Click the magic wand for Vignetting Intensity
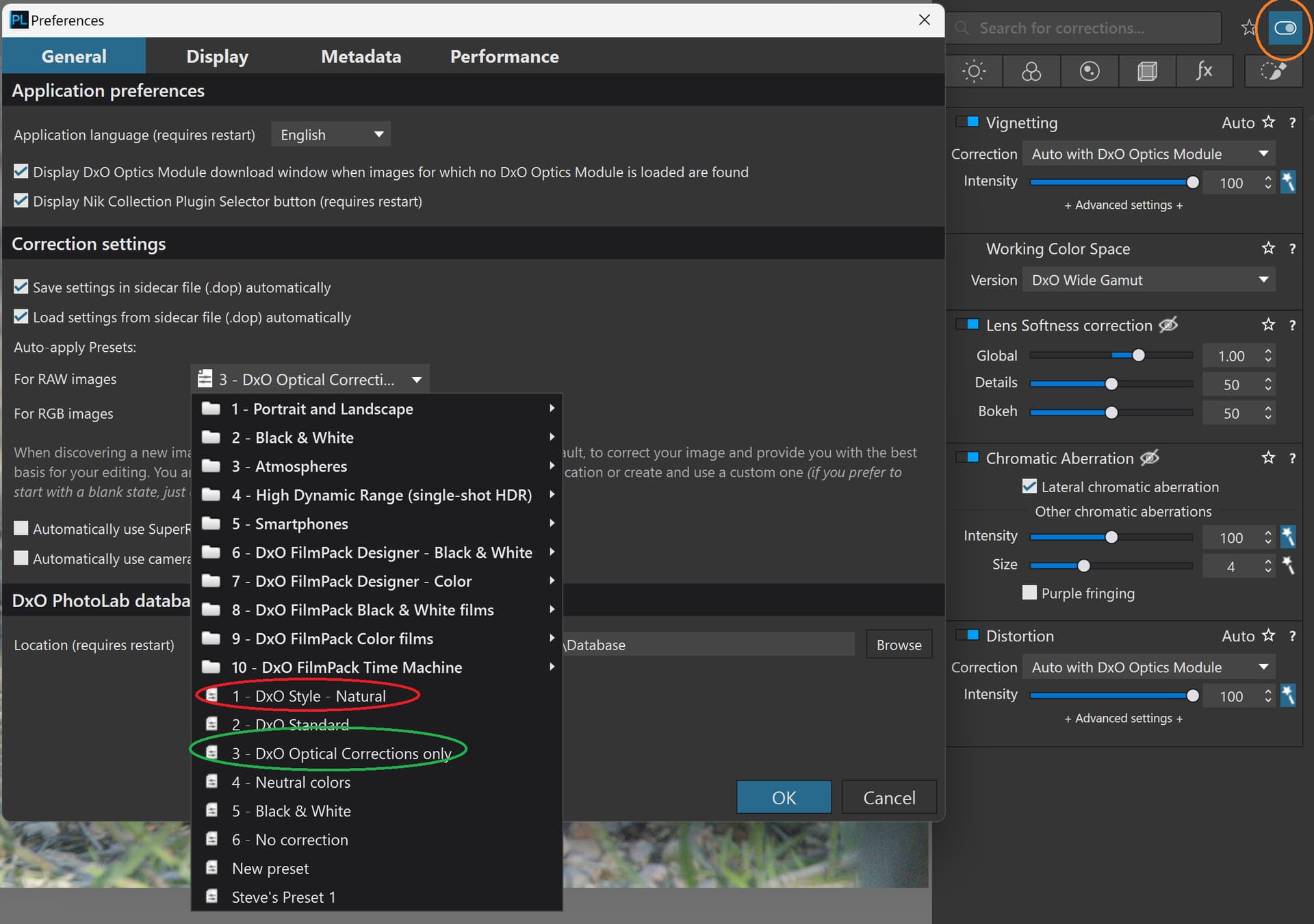 click(1288, 182)
